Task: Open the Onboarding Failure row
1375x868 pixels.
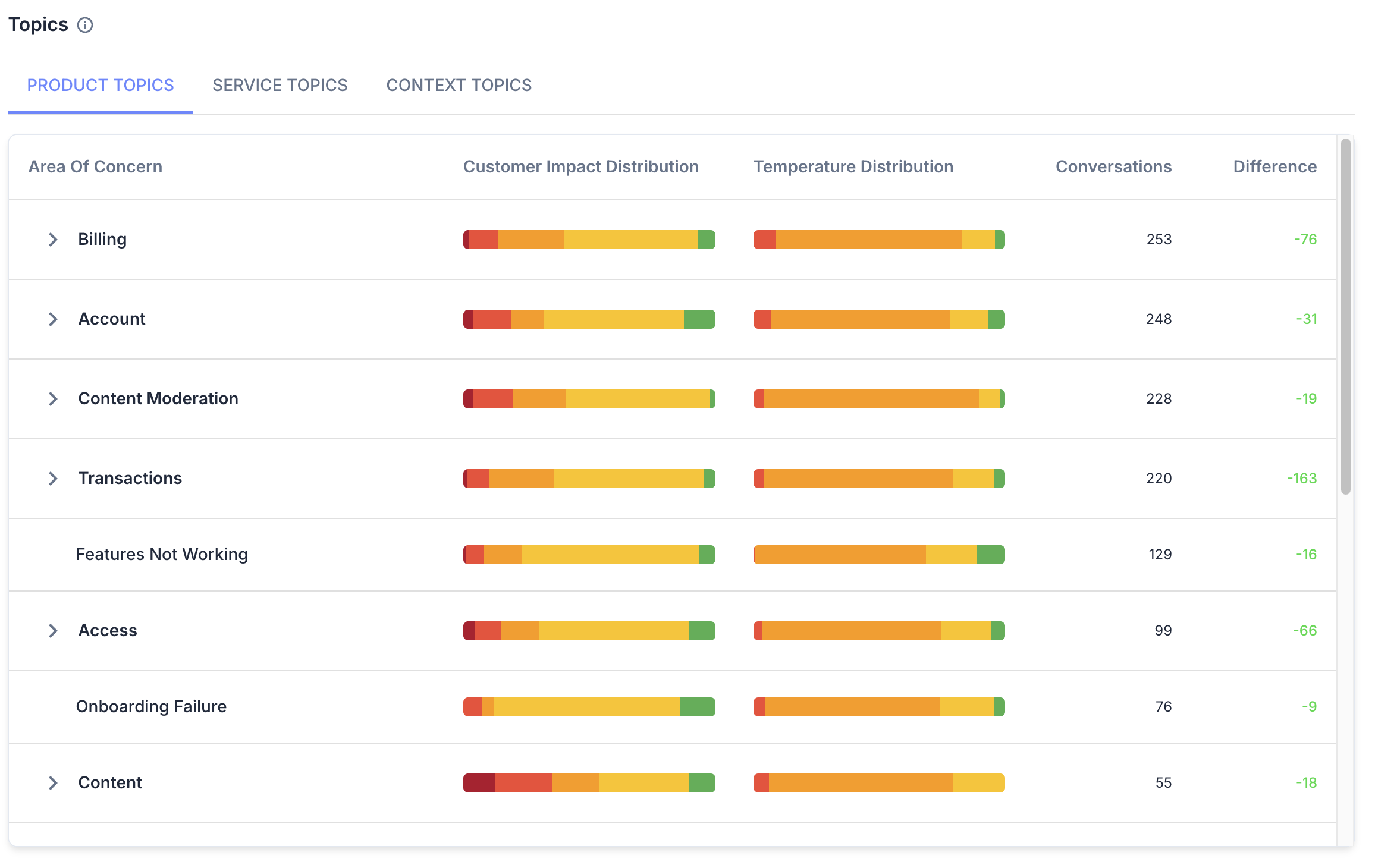Action: pos(673,707)
